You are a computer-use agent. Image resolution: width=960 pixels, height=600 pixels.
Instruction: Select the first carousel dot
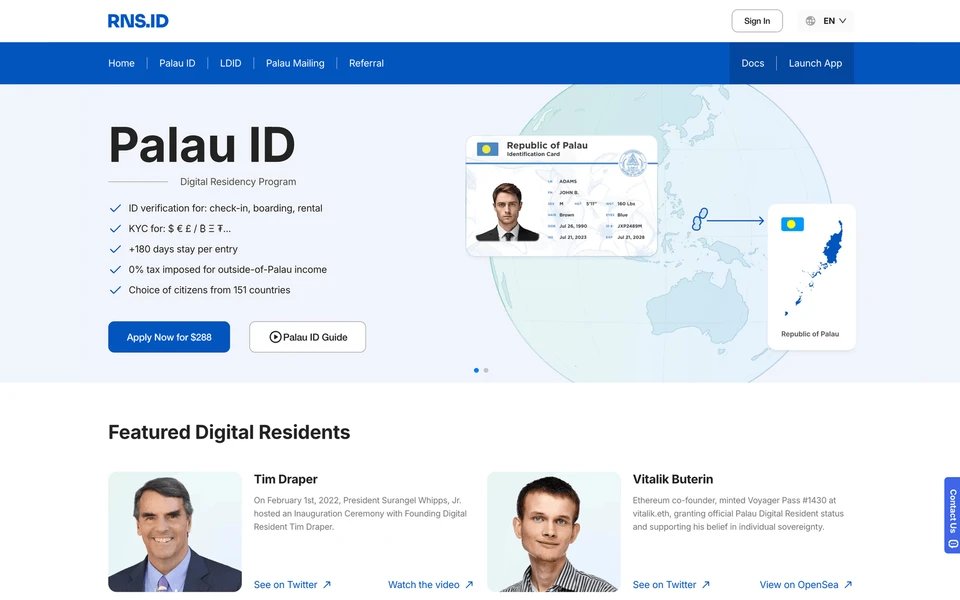(476, 370)
